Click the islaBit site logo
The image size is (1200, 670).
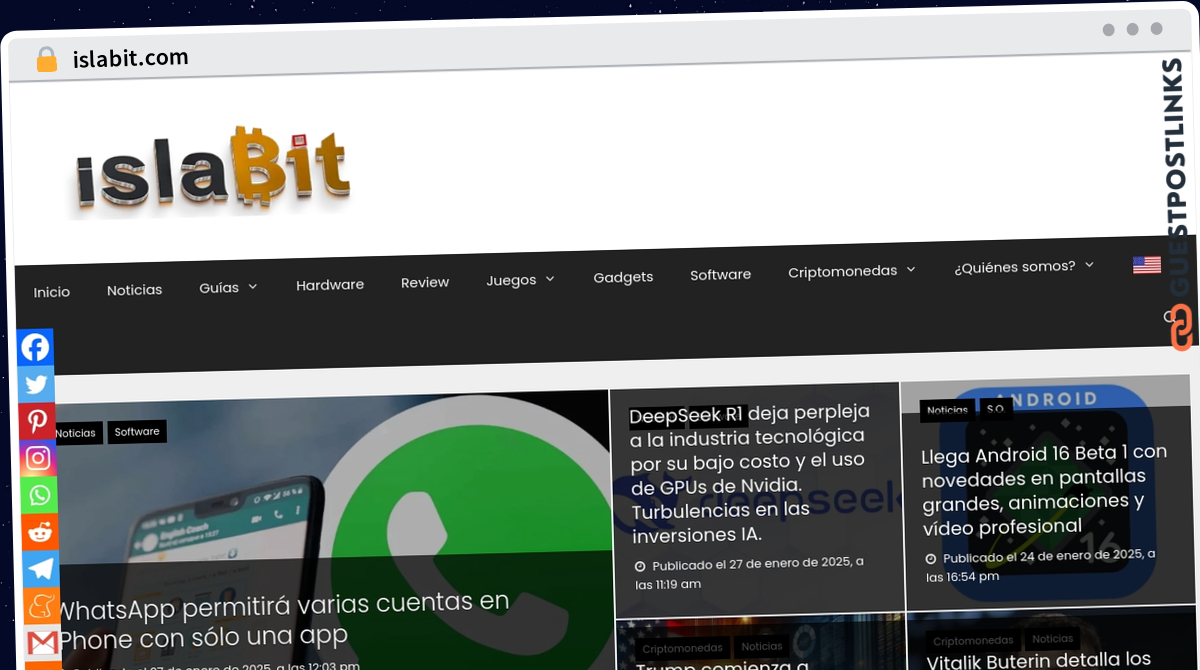tap(212, 172)
